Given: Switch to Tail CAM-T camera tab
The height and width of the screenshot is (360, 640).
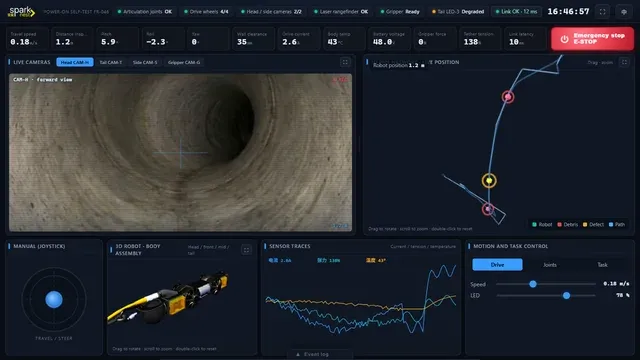Looking at the screenshot, I should tap(111, 62).
